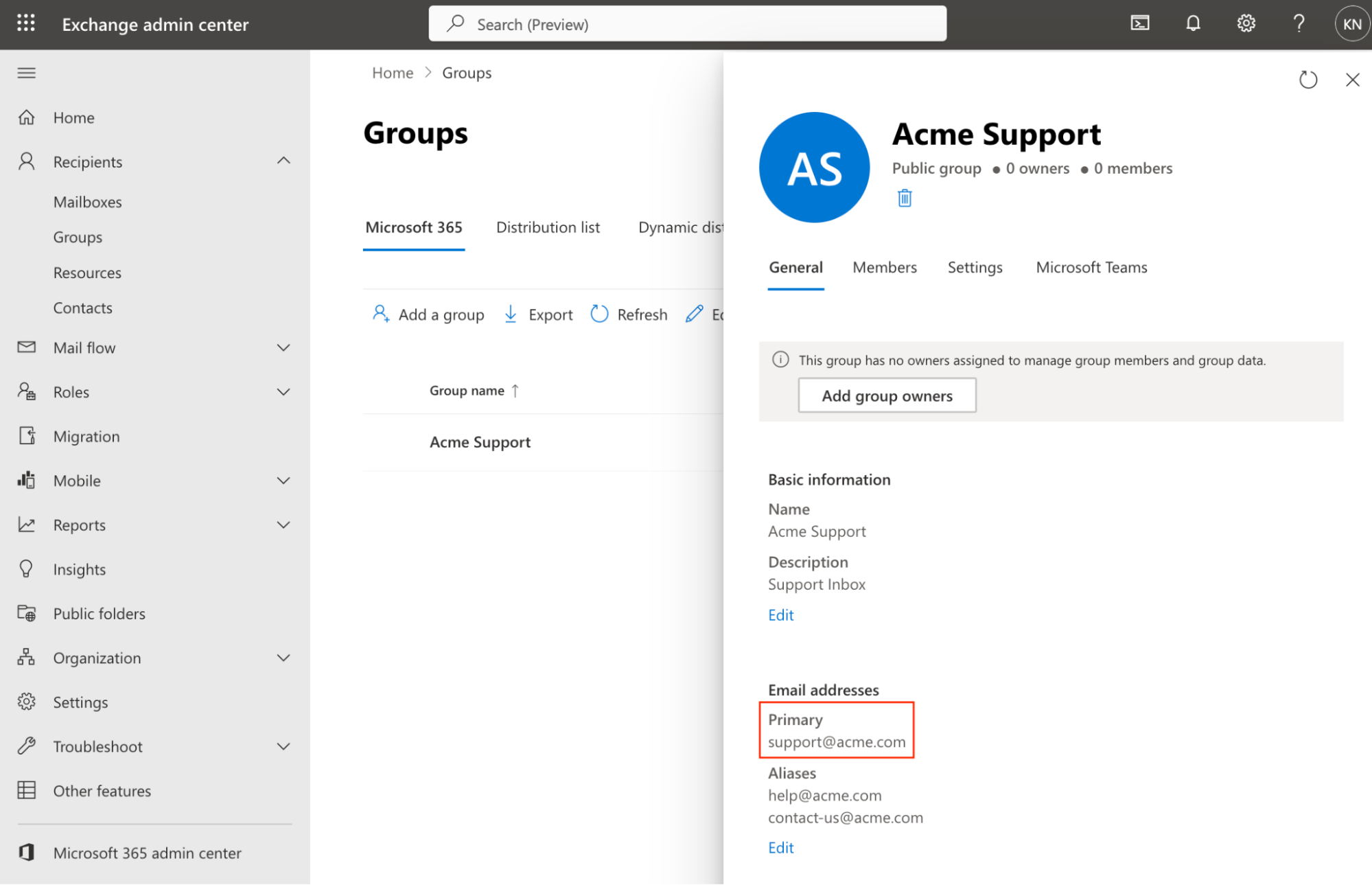Click Export in the groups toolbar
Screen dimensions: 1372x885
(539, 314)
